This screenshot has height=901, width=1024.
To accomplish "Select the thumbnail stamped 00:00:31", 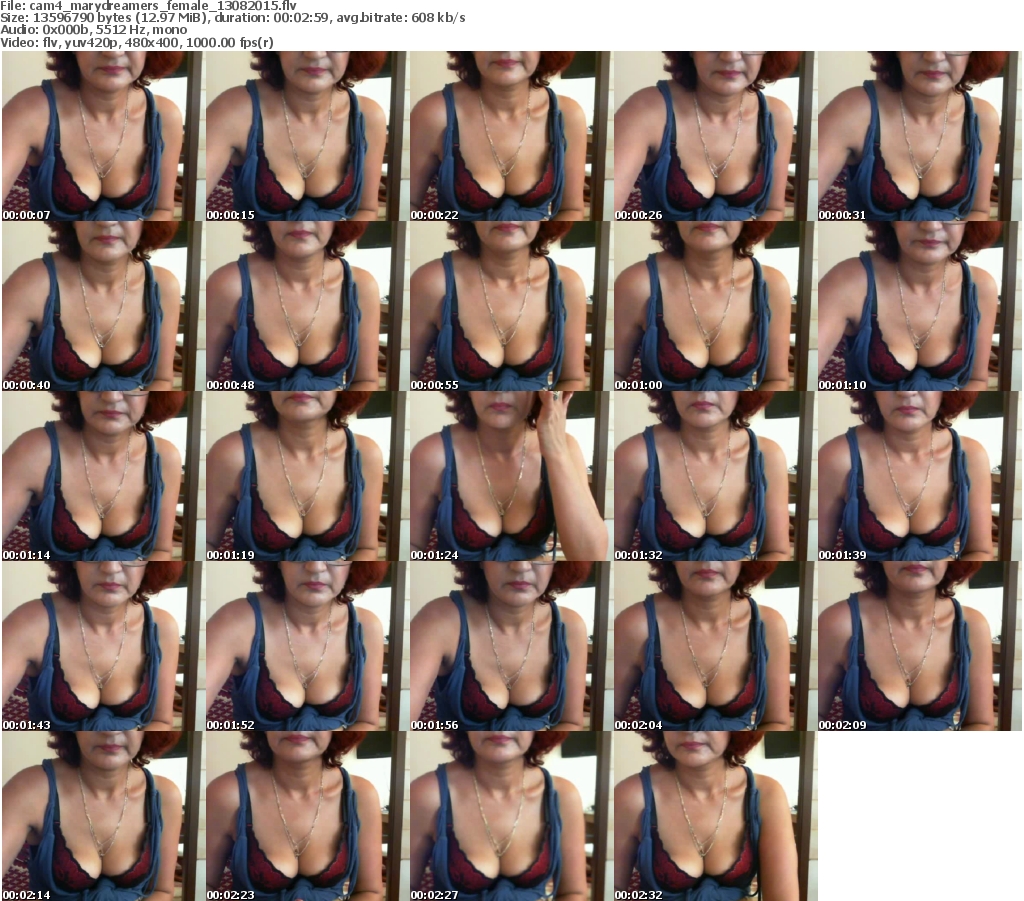I will click(918, 136).
